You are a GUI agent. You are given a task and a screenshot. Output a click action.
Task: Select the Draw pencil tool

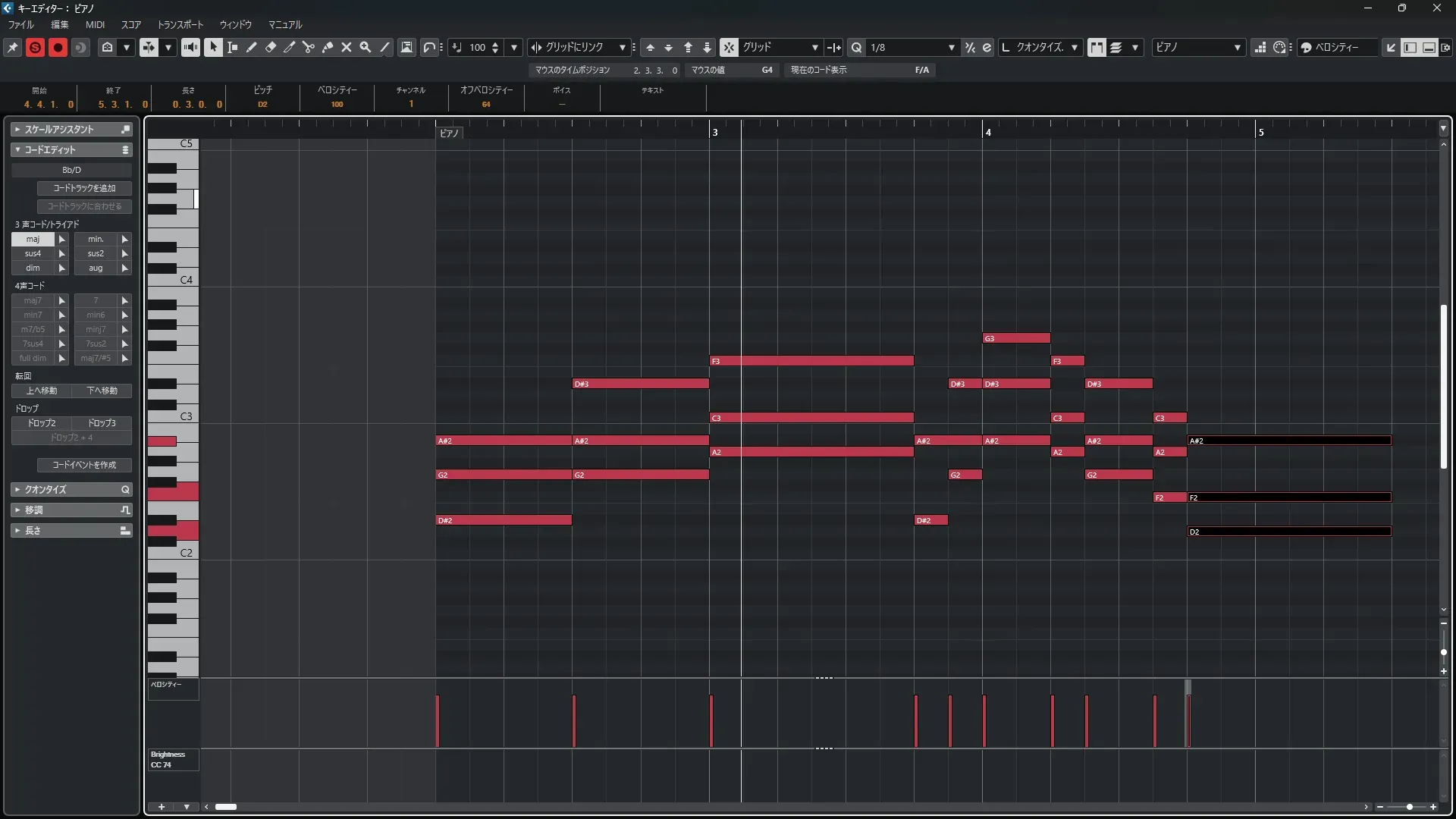(252, 47)
